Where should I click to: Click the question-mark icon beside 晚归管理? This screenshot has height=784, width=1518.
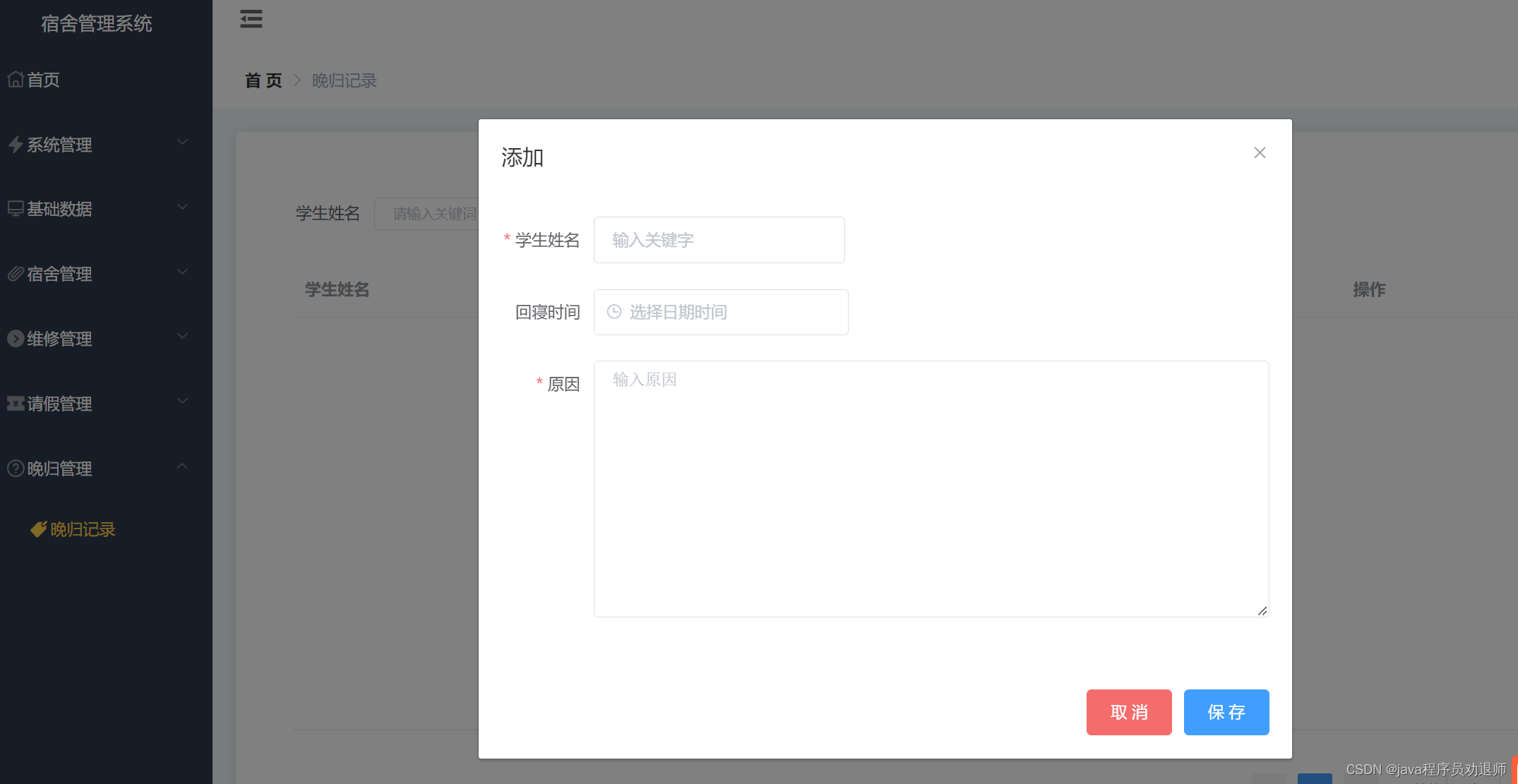click(16, 468)
